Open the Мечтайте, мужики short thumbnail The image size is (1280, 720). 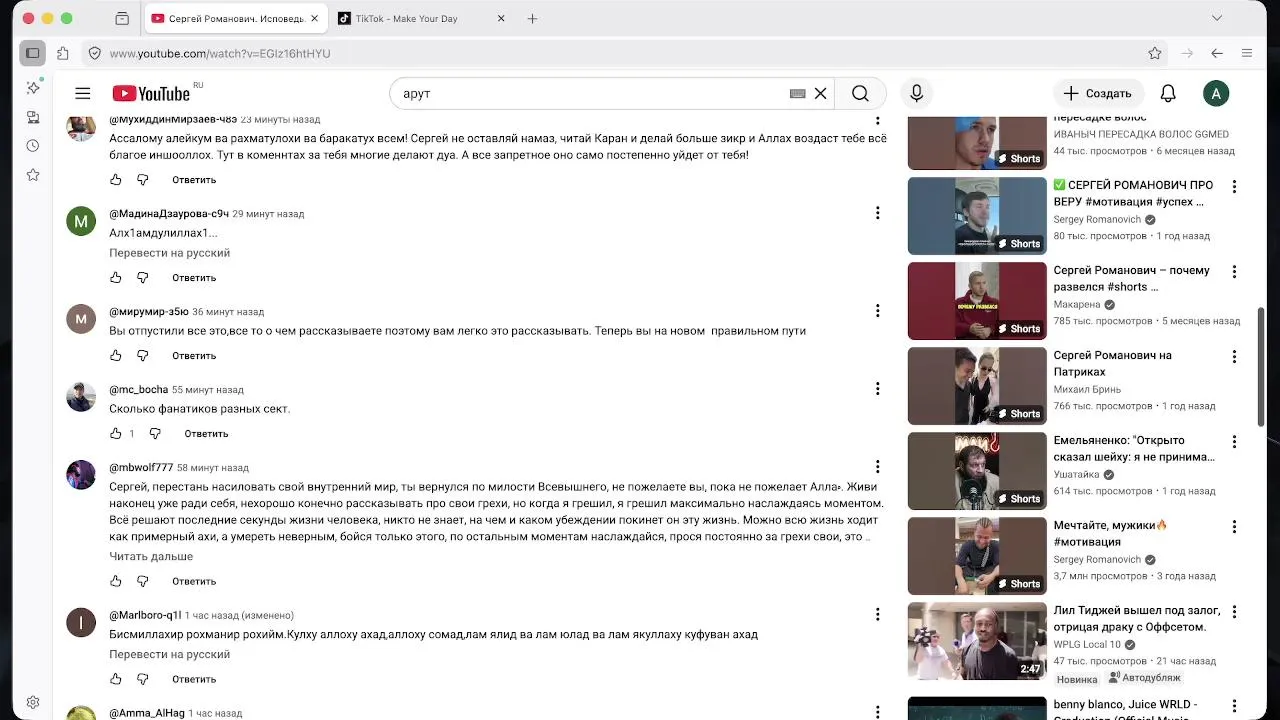[977, 556]
